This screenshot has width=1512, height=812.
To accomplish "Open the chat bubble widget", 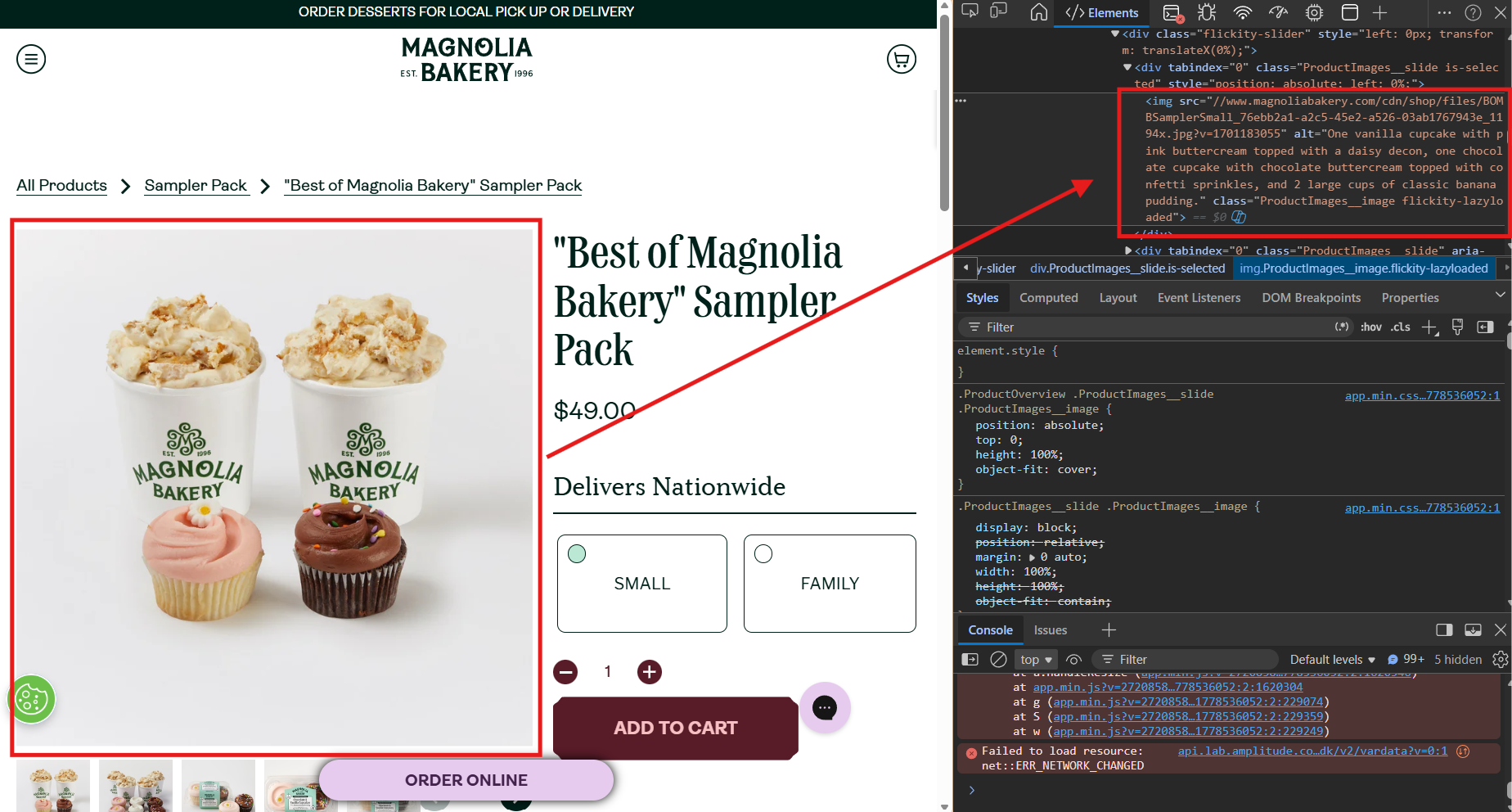I will [825, 707].
